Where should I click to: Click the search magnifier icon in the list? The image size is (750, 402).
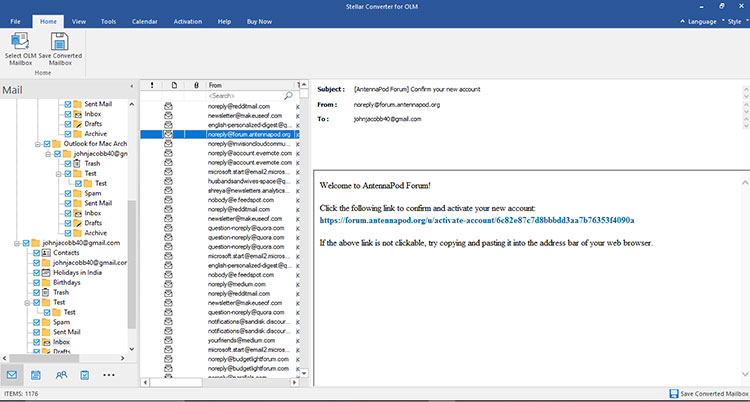click(288, 96)
